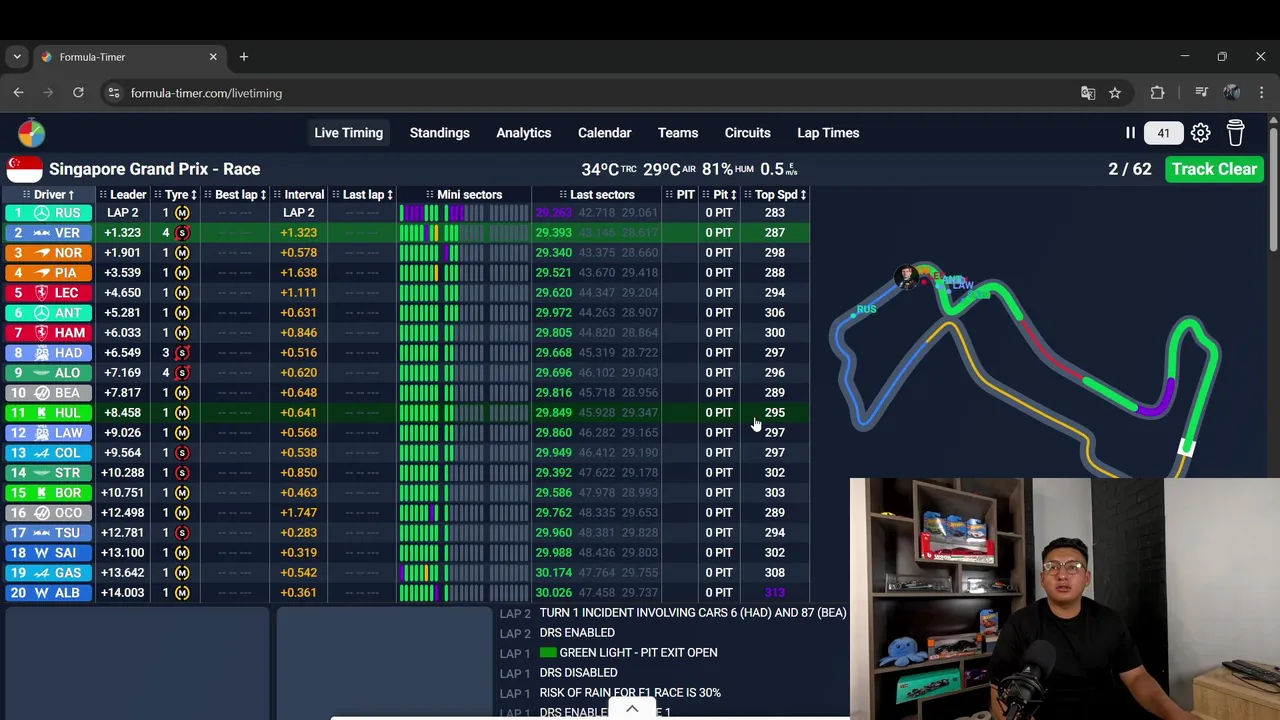The height and width of the screenshot is (720, 1280).
Task: Click TSU soft tyre icon
Action: click(182, 533)
